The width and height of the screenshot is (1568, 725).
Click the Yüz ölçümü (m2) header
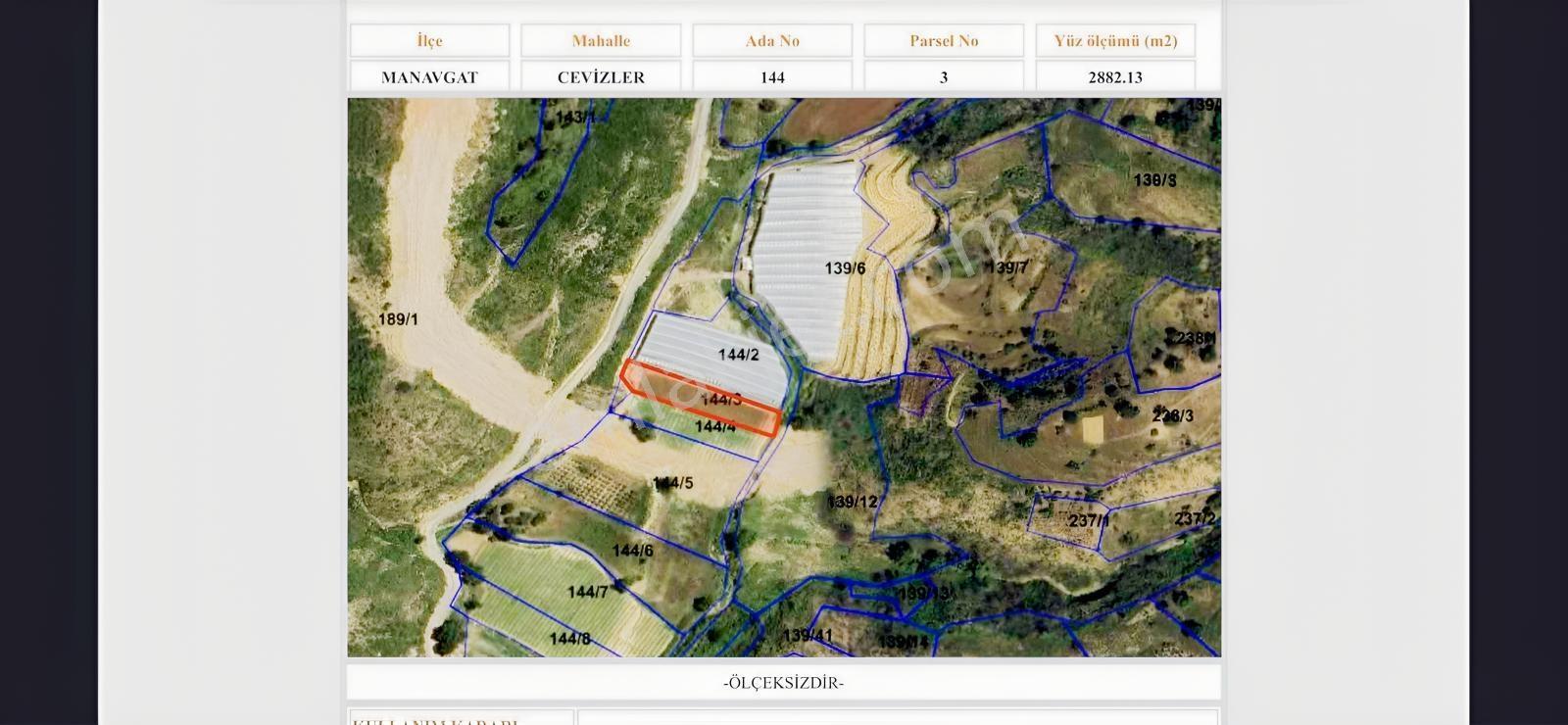1115,40
